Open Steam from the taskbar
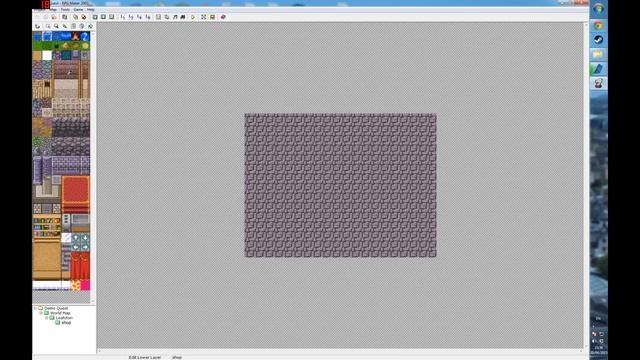The height and width of the screenshot is (360, 640). (598, 40)
